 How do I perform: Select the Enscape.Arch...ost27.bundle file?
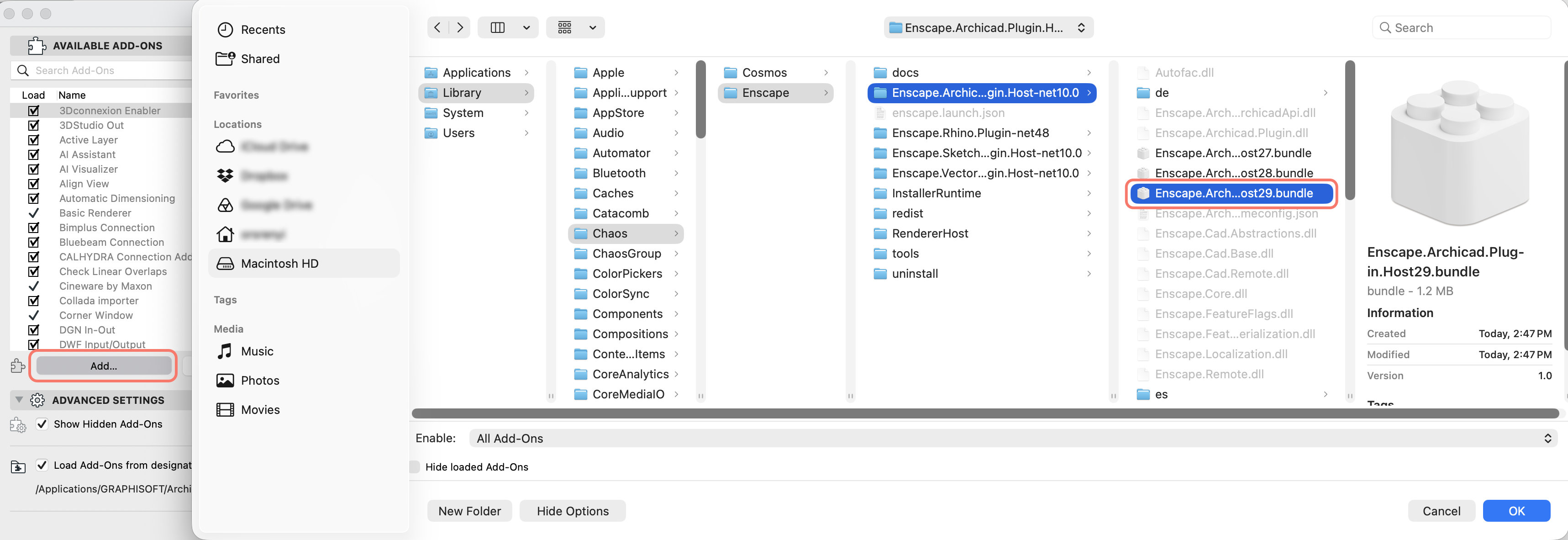[1232, 153]
